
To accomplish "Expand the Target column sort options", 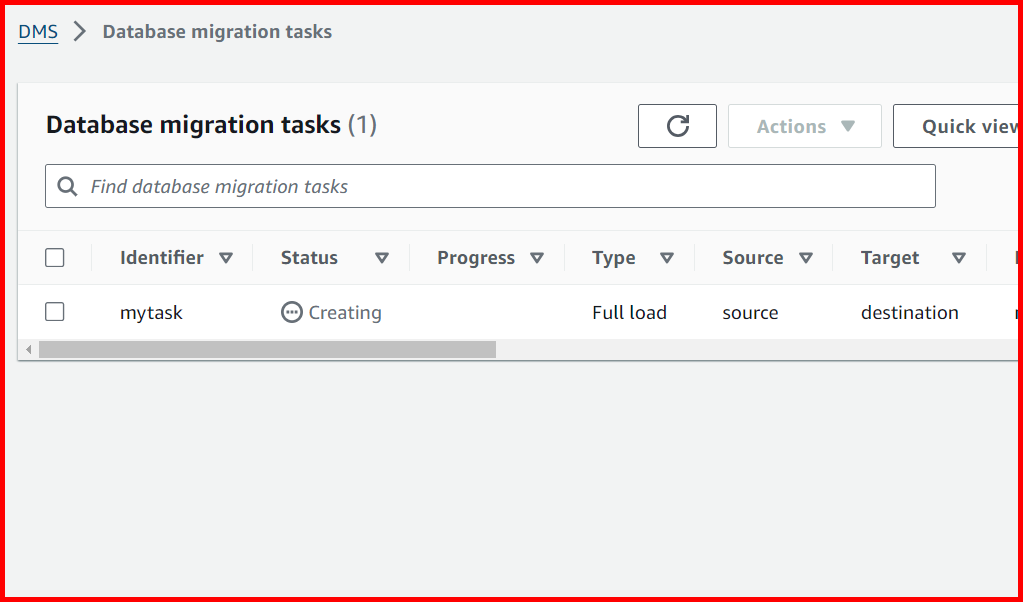I will (960, 257).
